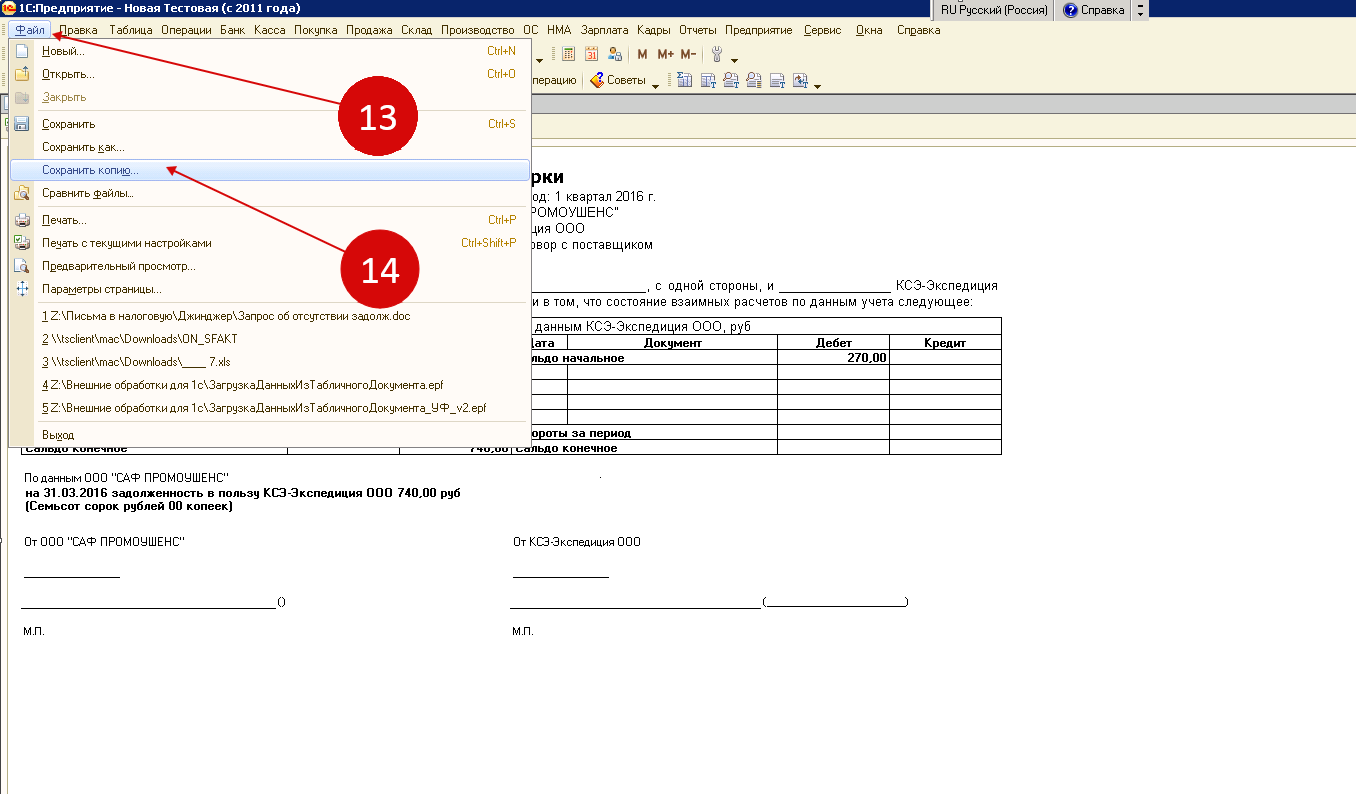Open the ОС menu

click(x=531, y=30)
